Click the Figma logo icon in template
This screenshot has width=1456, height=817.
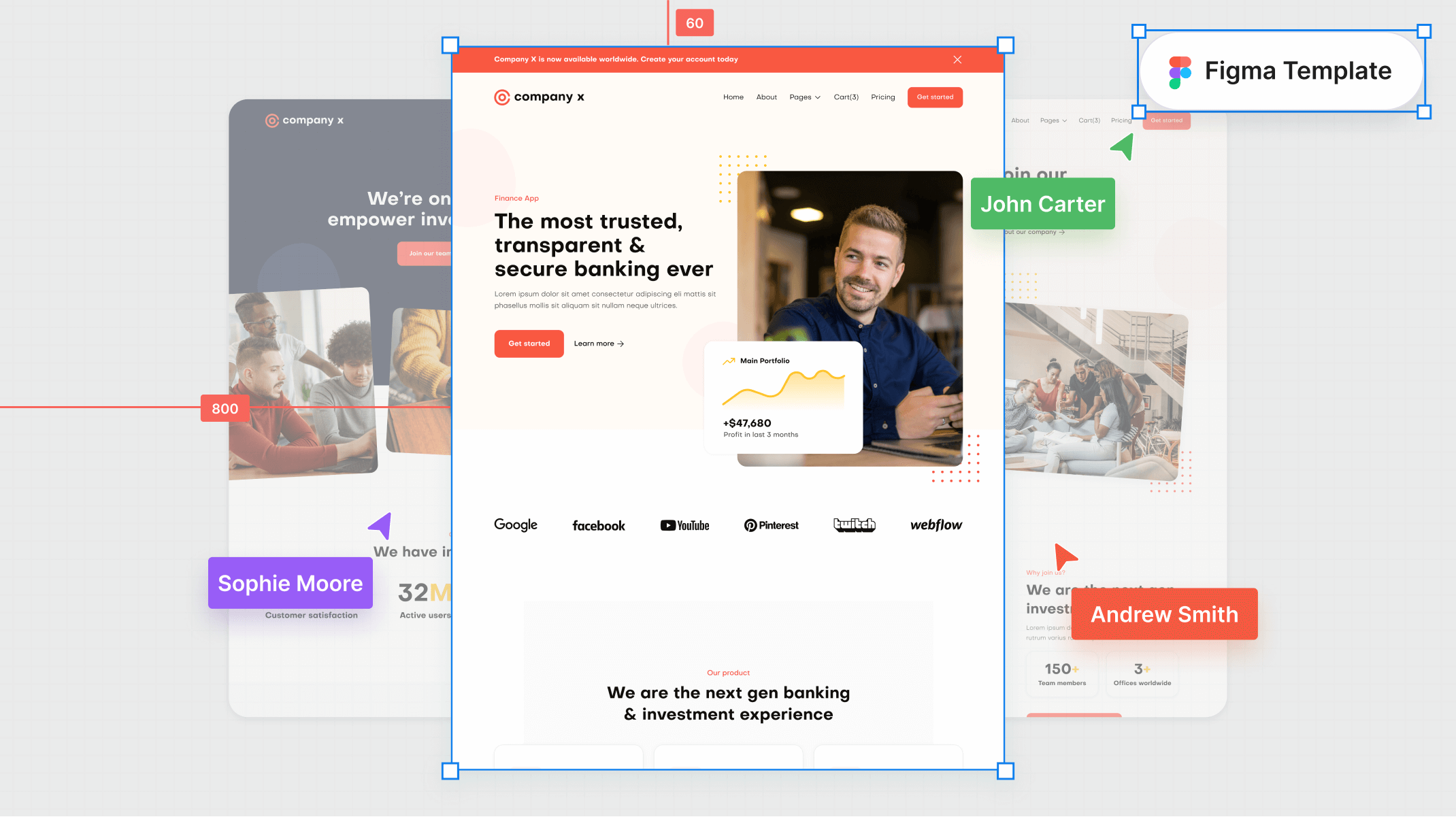point(1178,70)
